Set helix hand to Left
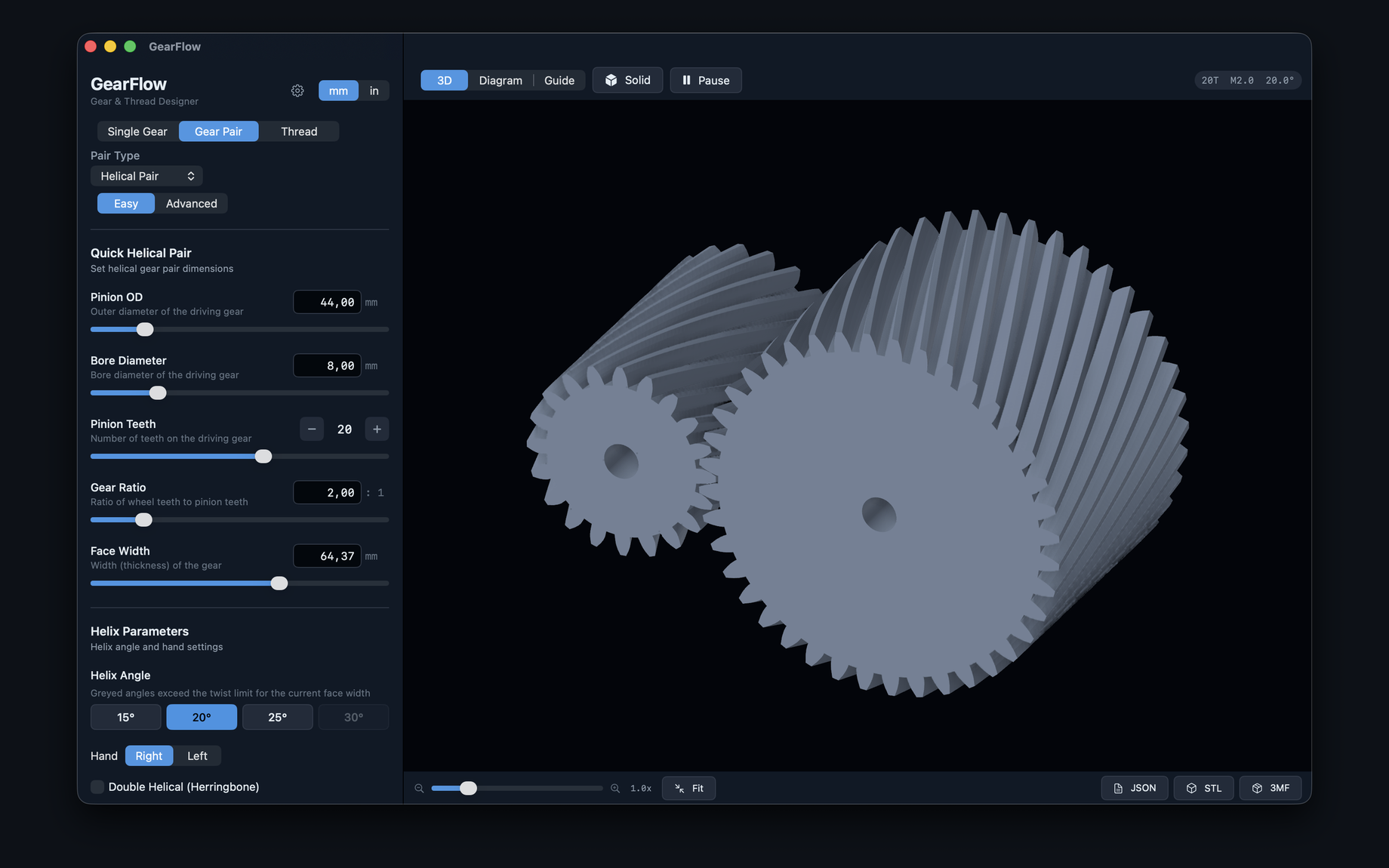The width and height of the screenshot is (1389, 868). pos(197,756)
